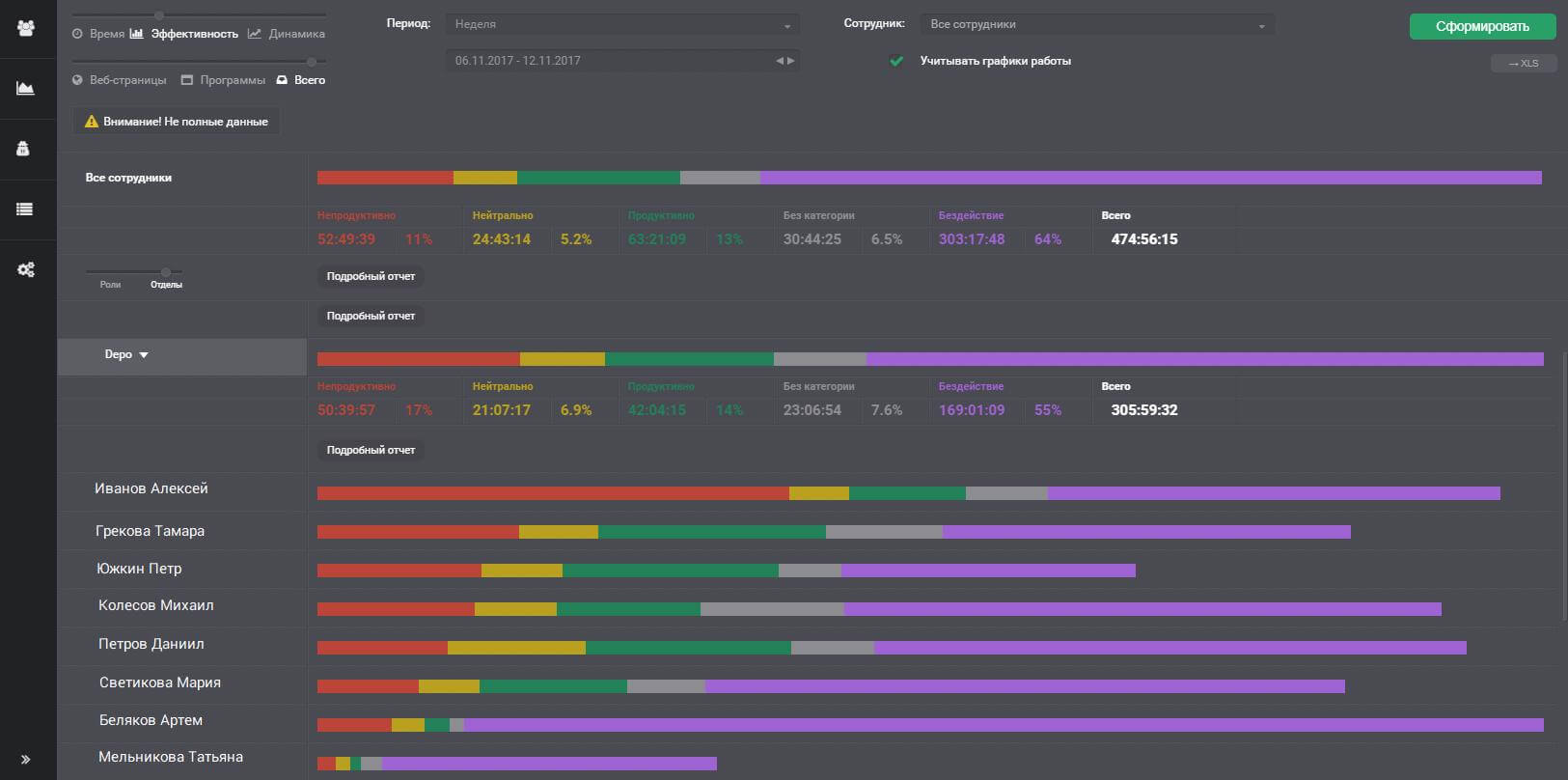The width and height of the screenshot is (1568, 780).
Task: Open the list view sidebar icon
Action: [25, 209]
